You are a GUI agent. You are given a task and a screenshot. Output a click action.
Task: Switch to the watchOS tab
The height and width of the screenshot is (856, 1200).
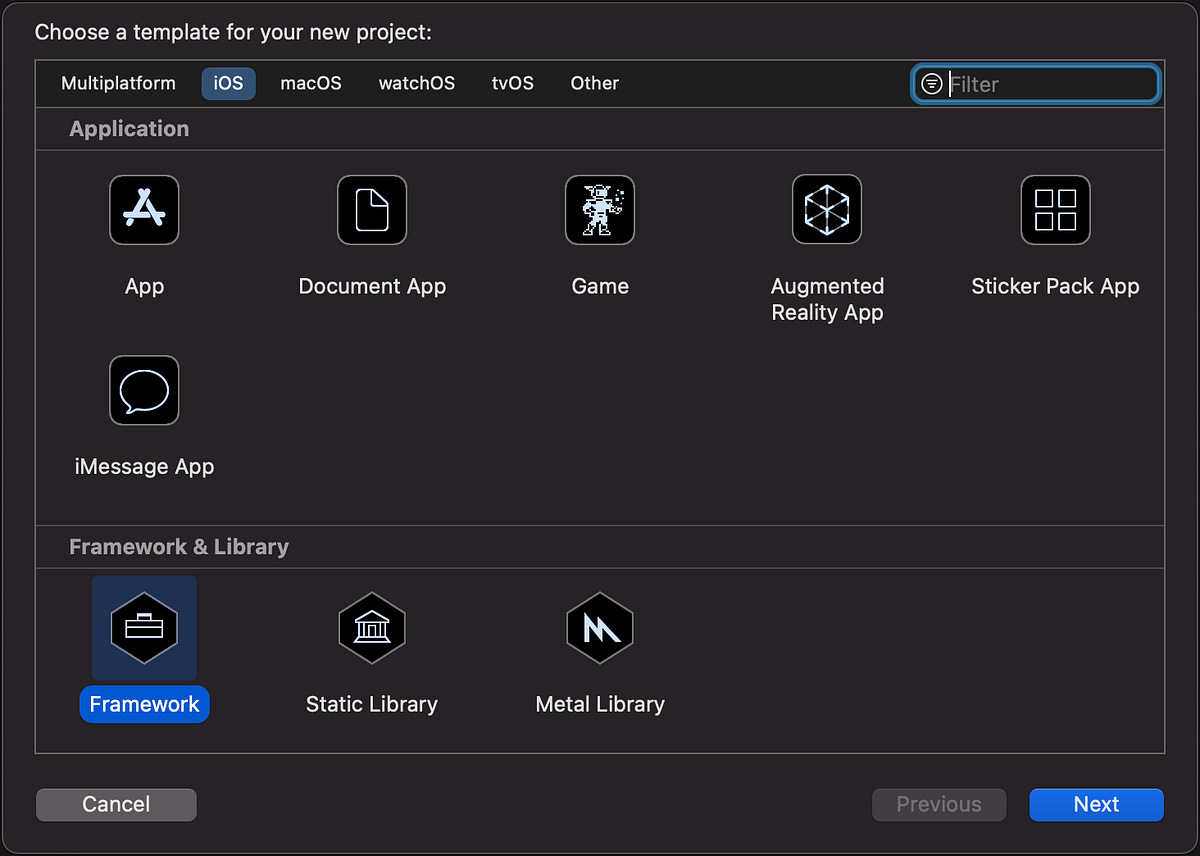tap(416, 83)
